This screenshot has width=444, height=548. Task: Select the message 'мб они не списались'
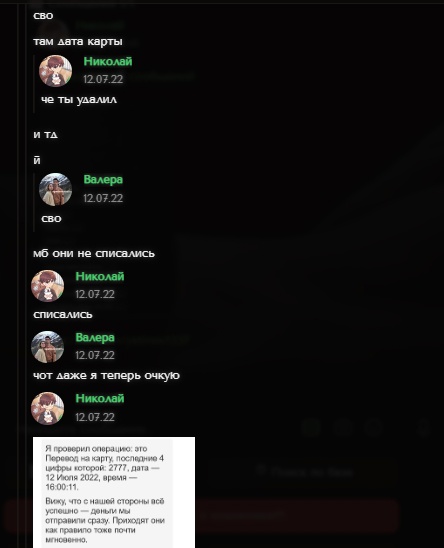pos(94,253)
